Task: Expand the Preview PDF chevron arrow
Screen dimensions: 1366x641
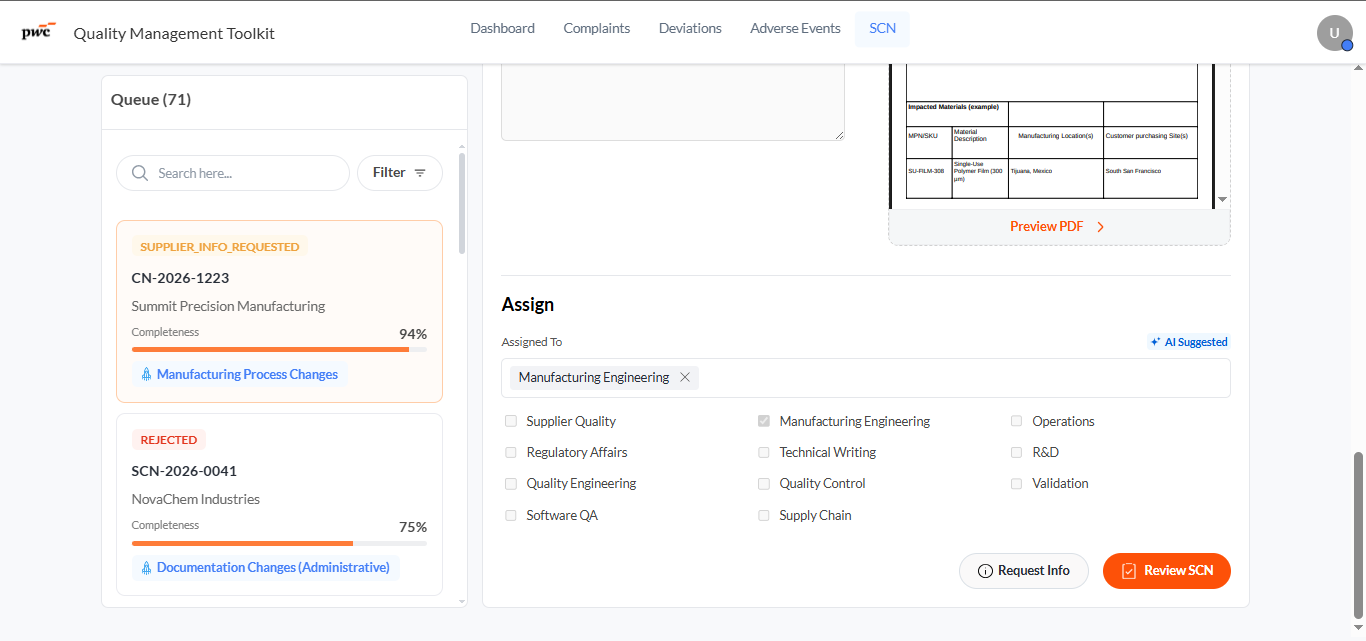Action: pos(1100,227)
